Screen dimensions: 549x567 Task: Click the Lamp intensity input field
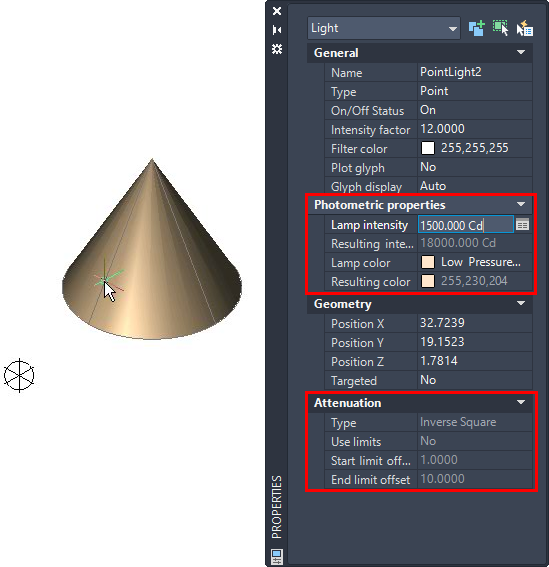pyautogui.click(x=466, y=225)
